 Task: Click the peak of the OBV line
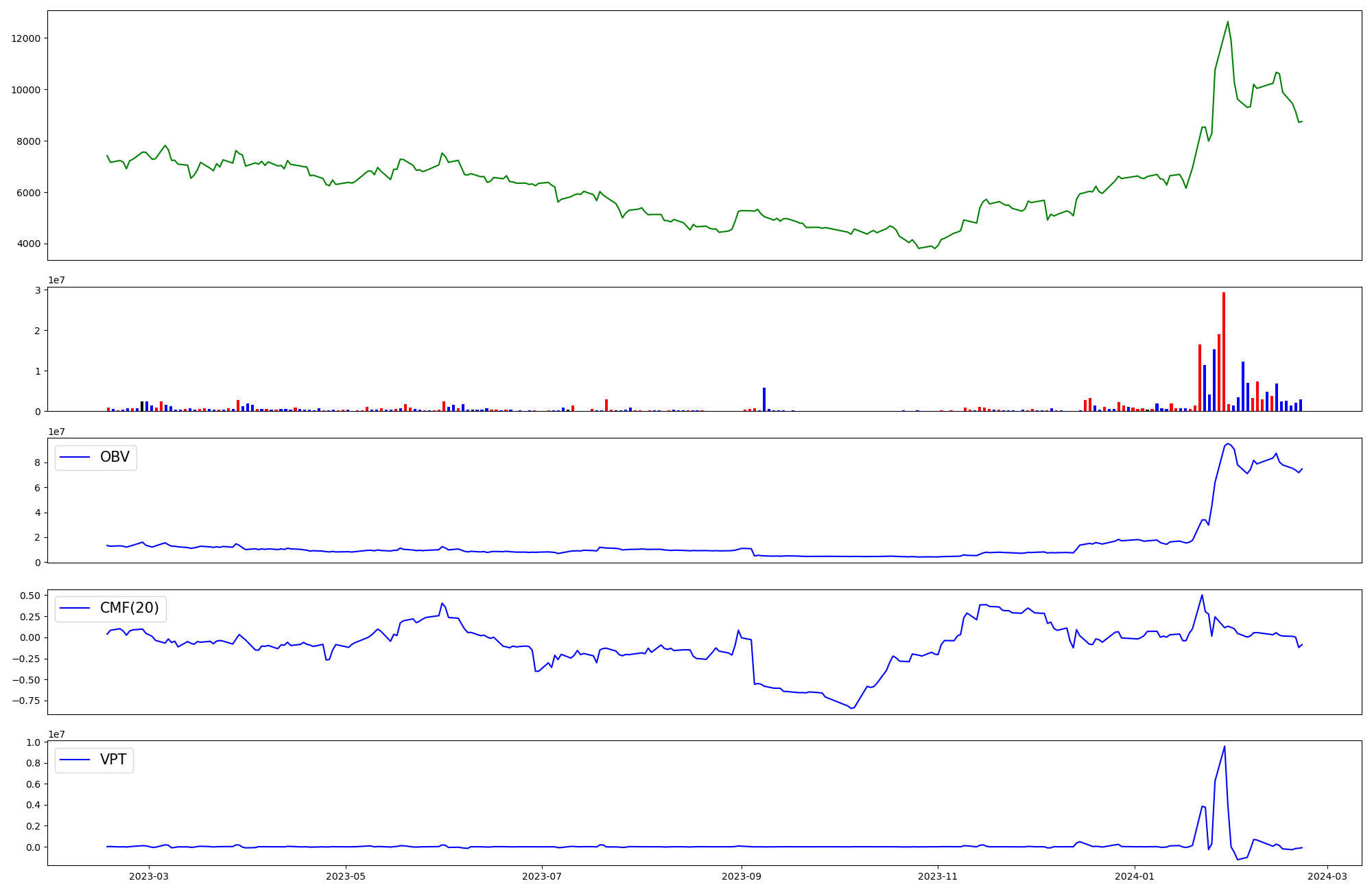(1228, 444)
